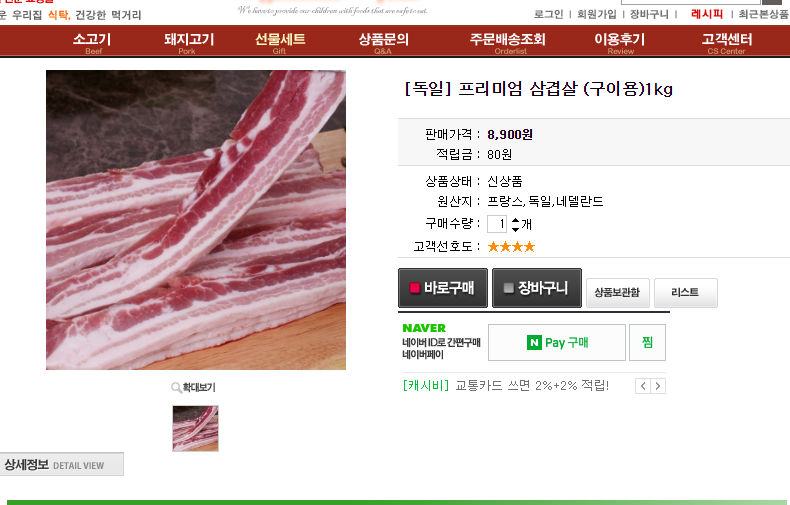This screenshot has height=505, width=790.
Task: Click the orange star customer rating
Action: 511,246
